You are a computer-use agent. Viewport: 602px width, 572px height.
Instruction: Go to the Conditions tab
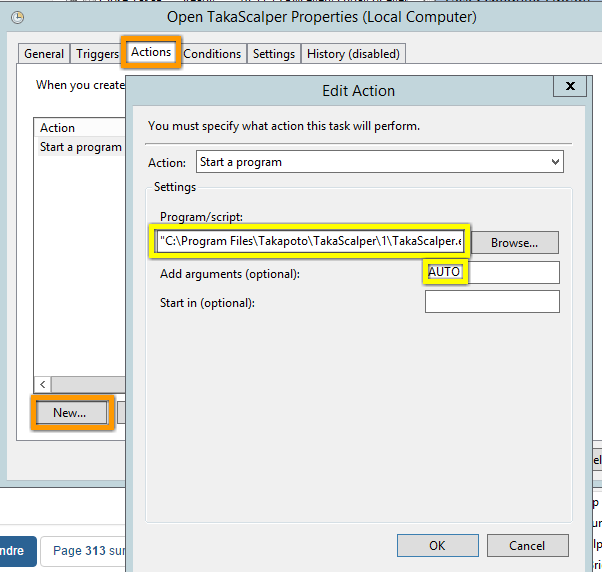[212, 54]
